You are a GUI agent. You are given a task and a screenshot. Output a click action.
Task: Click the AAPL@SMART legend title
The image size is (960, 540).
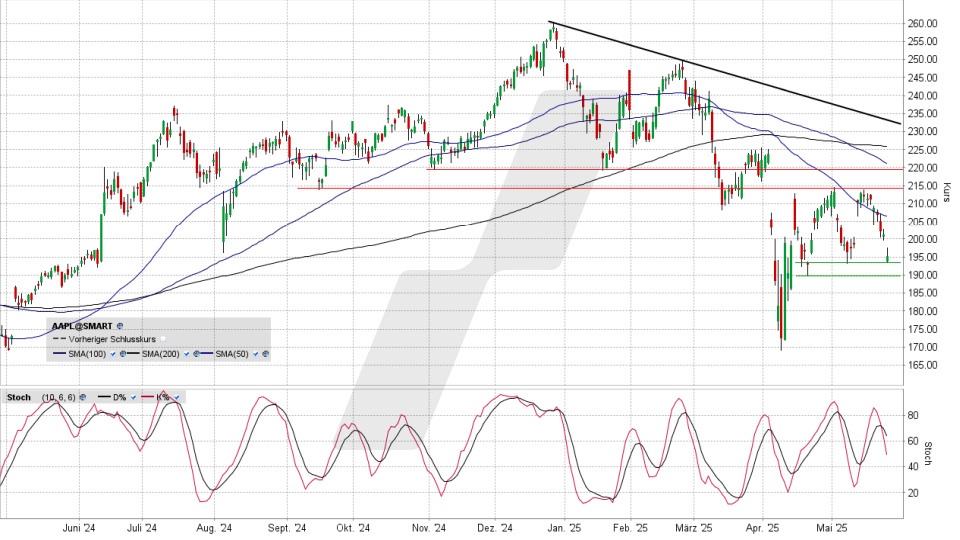tap(82, 326)
